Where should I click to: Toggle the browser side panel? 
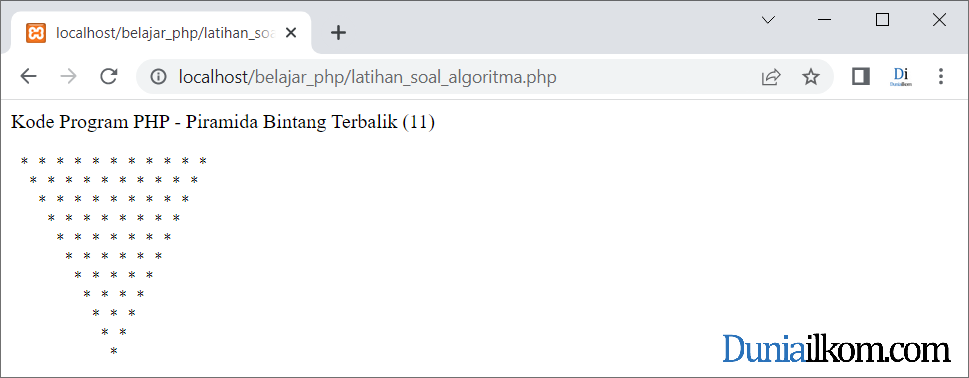[861, 77]
